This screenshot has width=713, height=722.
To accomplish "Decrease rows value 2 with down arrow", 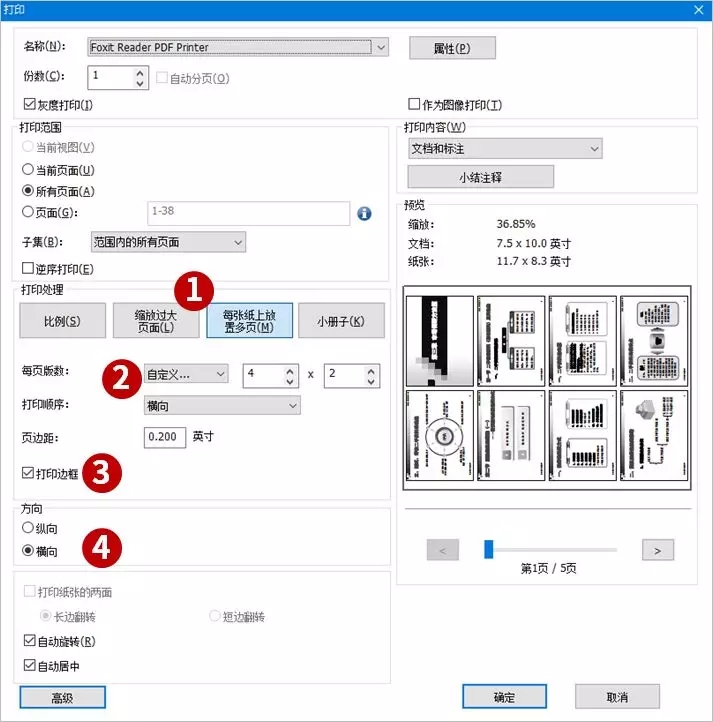I will (x=371, y=381).
